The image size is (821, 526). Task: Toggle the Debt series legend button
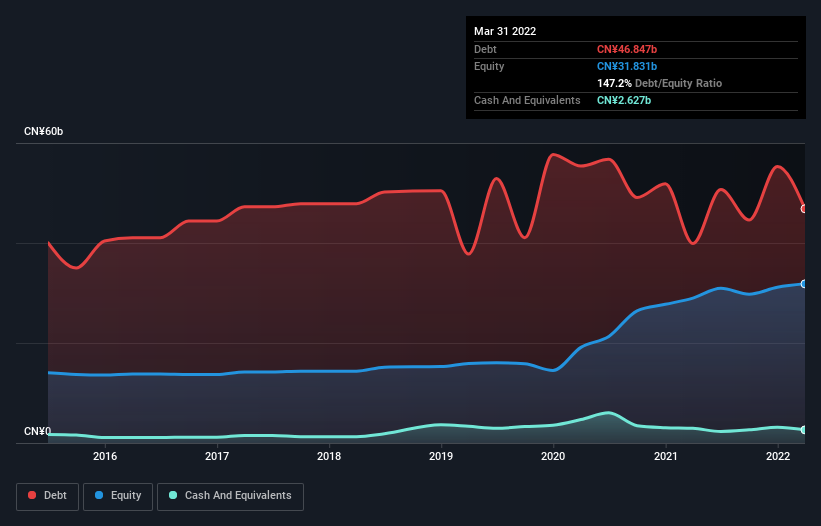(x=48, y=496)
